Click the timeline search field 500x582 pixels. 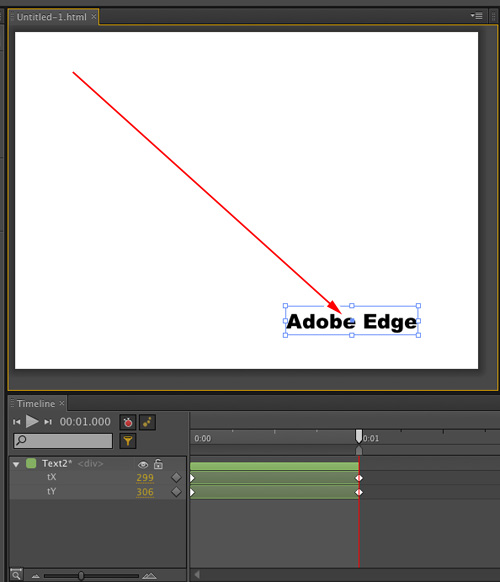pyautogui.click(x=63, y=441)
